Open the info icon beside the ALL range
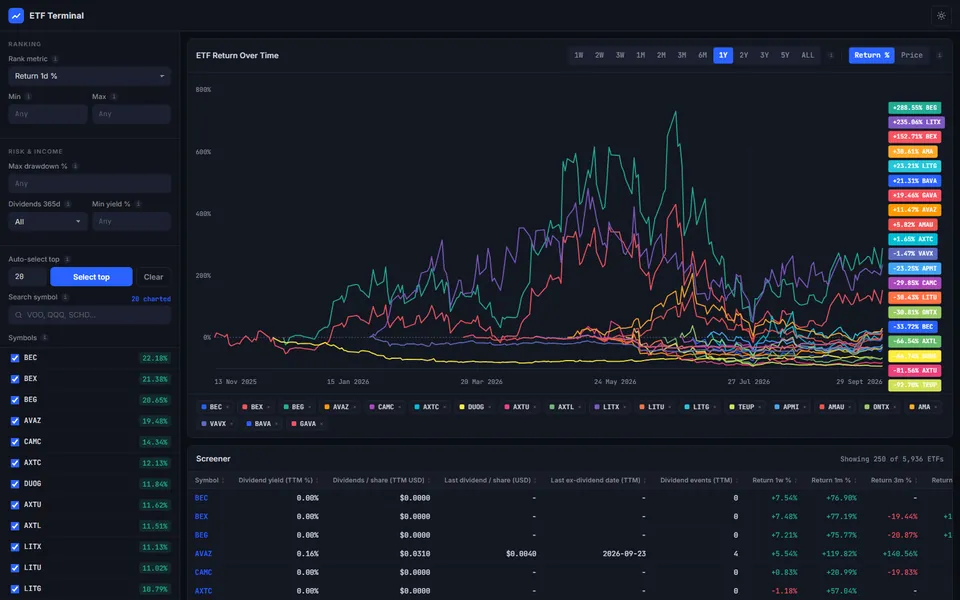Screen dimensions: 960x600 831,55
